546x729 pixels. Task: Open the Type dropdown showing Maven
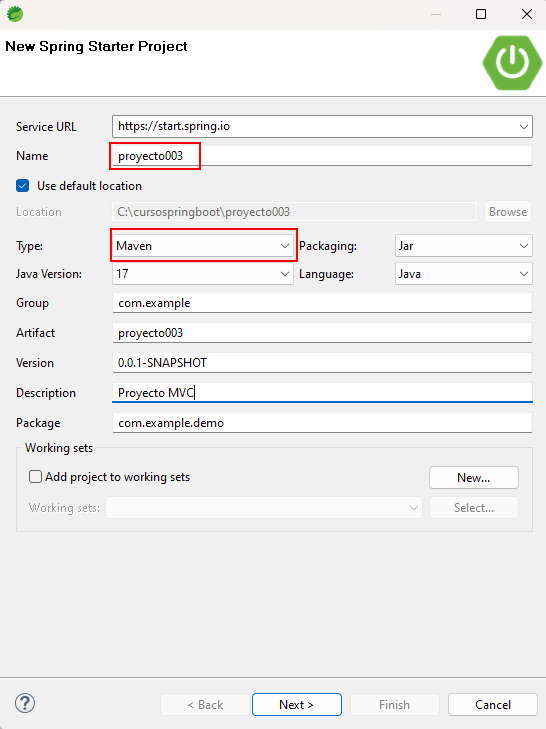pyautogui.click(x=203, y=245)
